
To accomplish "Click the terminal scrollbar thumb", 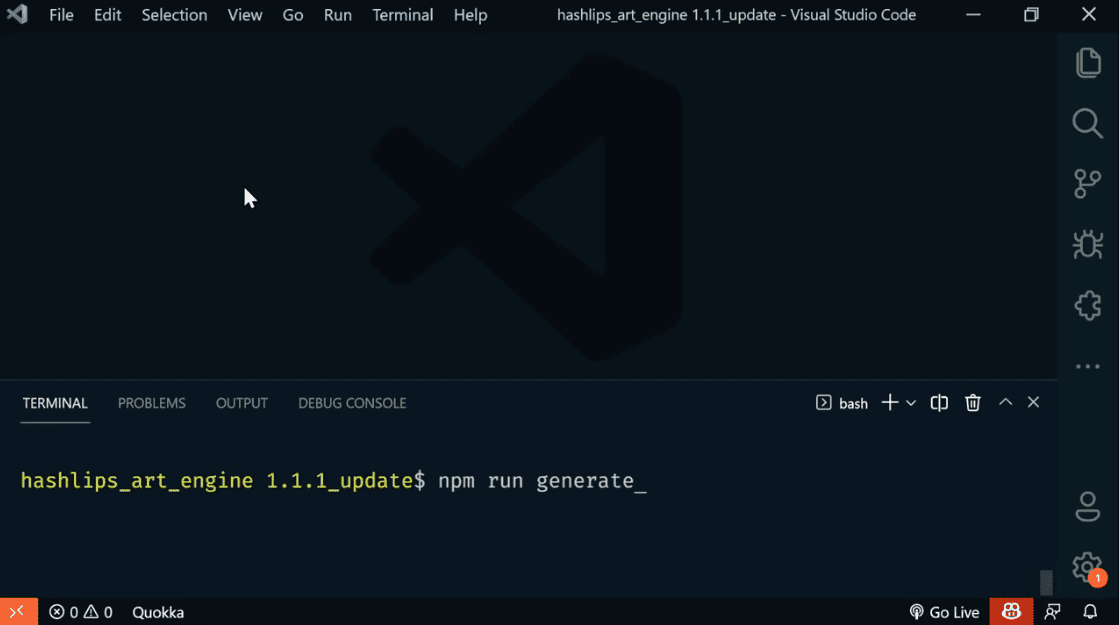I will pos(1046,582).
